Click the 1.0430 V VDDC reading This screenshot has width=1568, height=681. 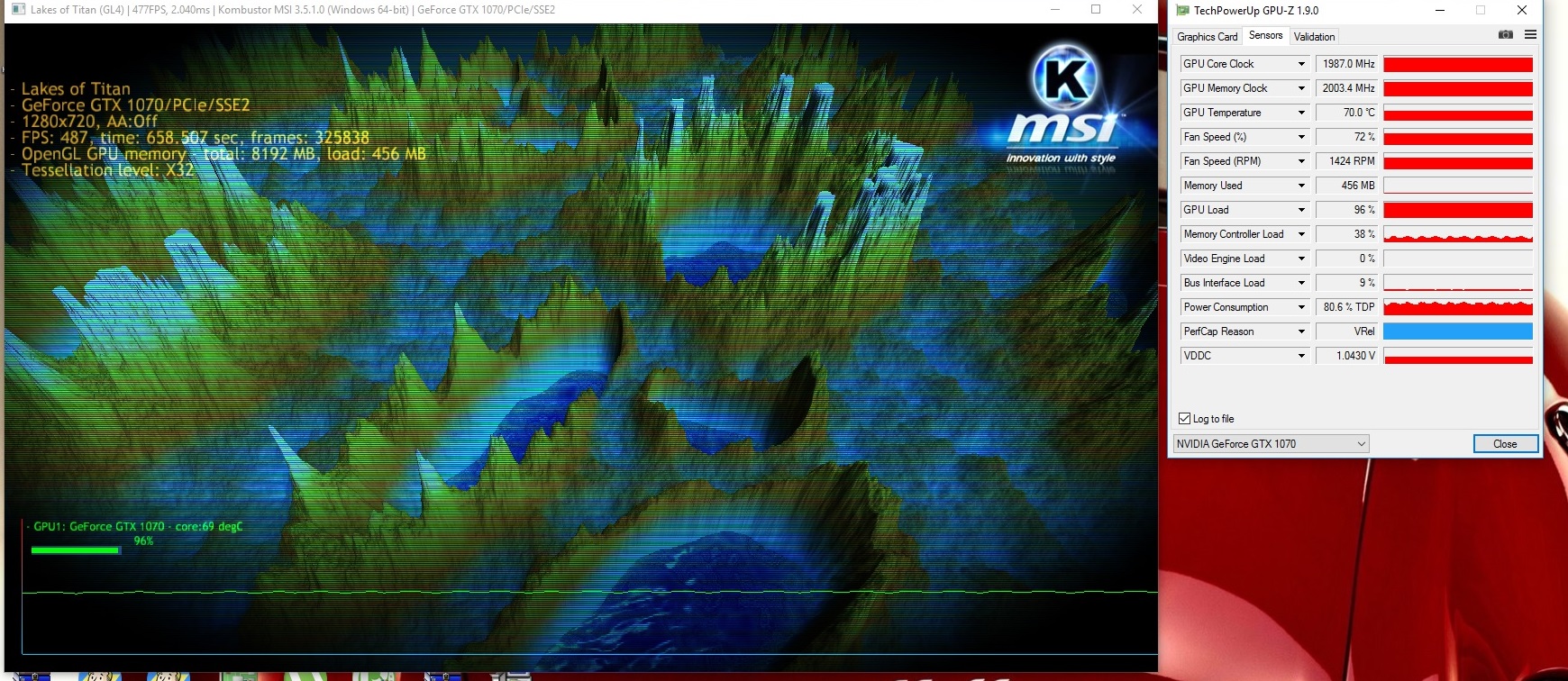tap(1347, 356)
